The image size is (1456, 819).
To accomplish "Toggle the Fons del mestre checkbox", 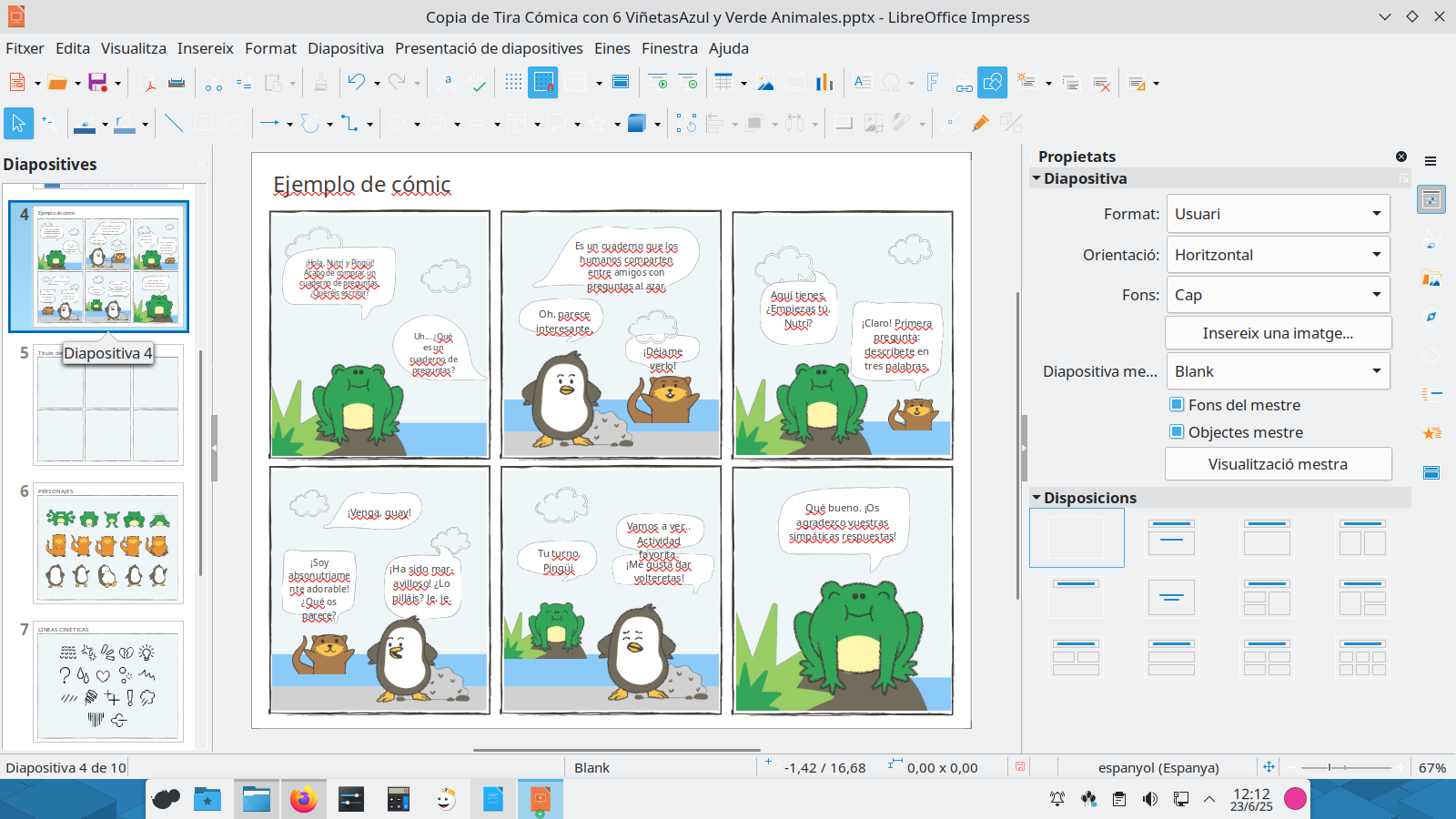I will pyautogui.click(x=1177, y=404).
